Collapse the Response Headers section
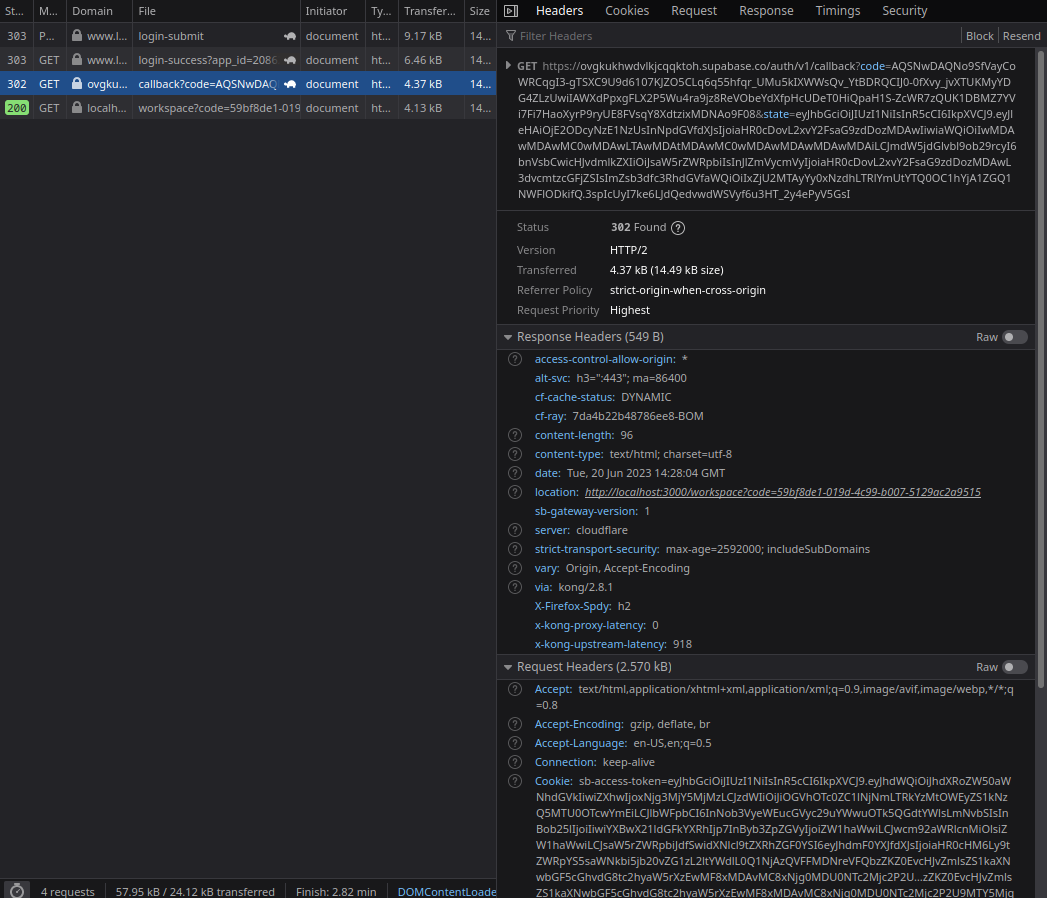1047x898 pixels. coord(507,337)
